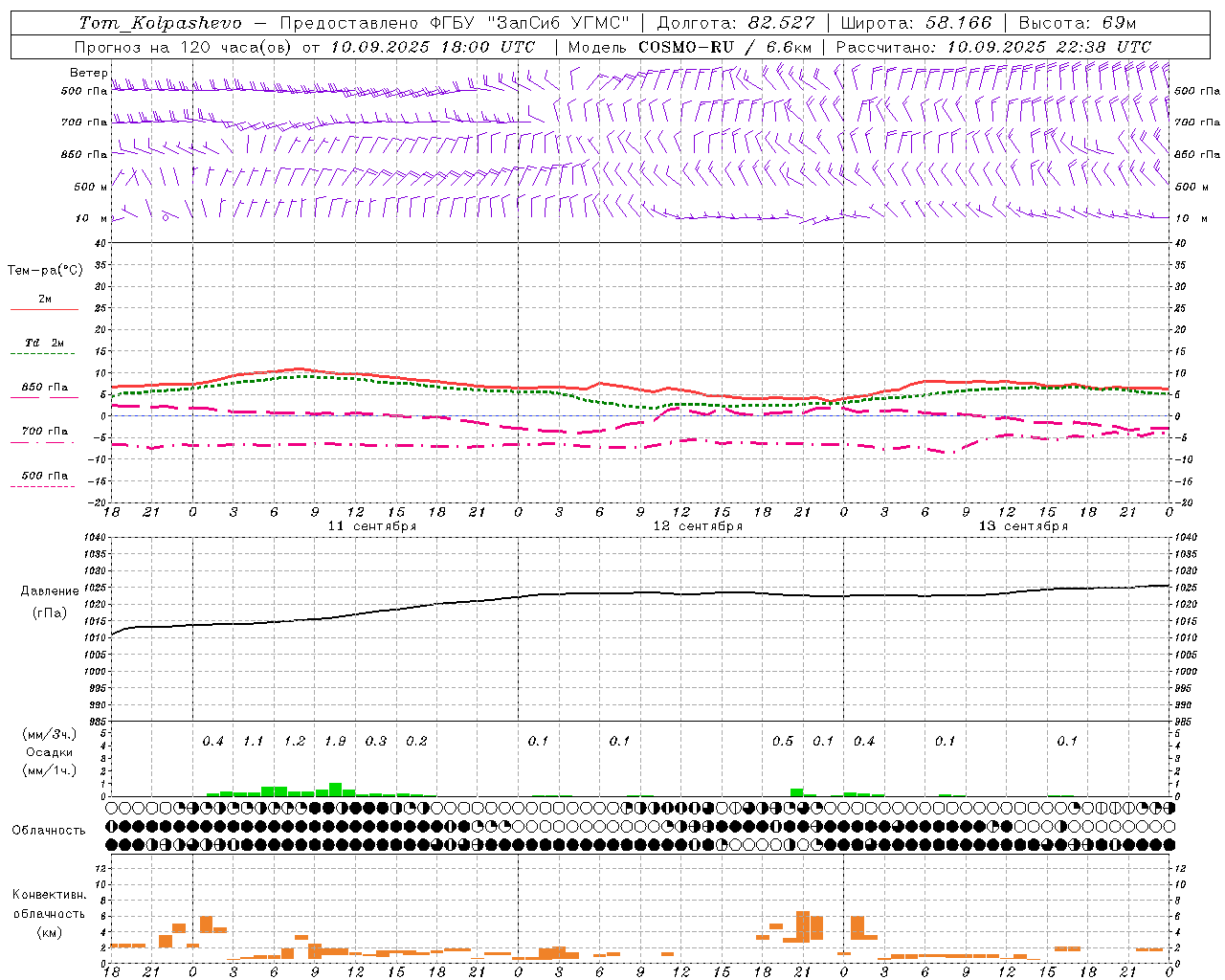Select the 700 гПа label in temperature legend
The height and width of the screenshot is (980, 1225).
coord(44,432)
